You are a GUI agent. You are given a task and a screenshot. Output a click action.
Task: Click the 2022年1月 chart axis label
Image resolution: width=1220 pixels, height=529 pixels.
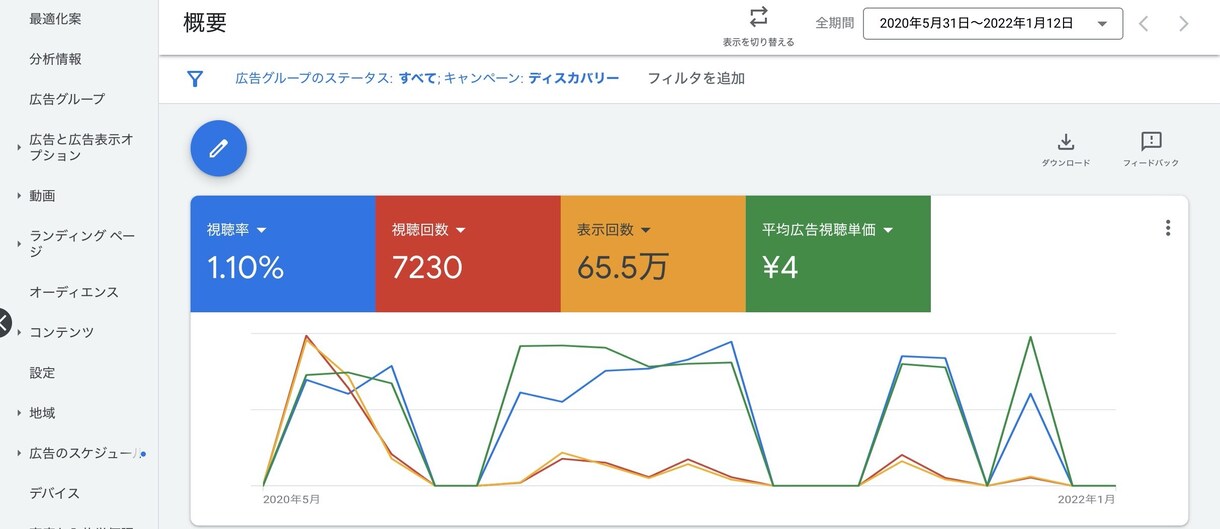click(1087, 498)
